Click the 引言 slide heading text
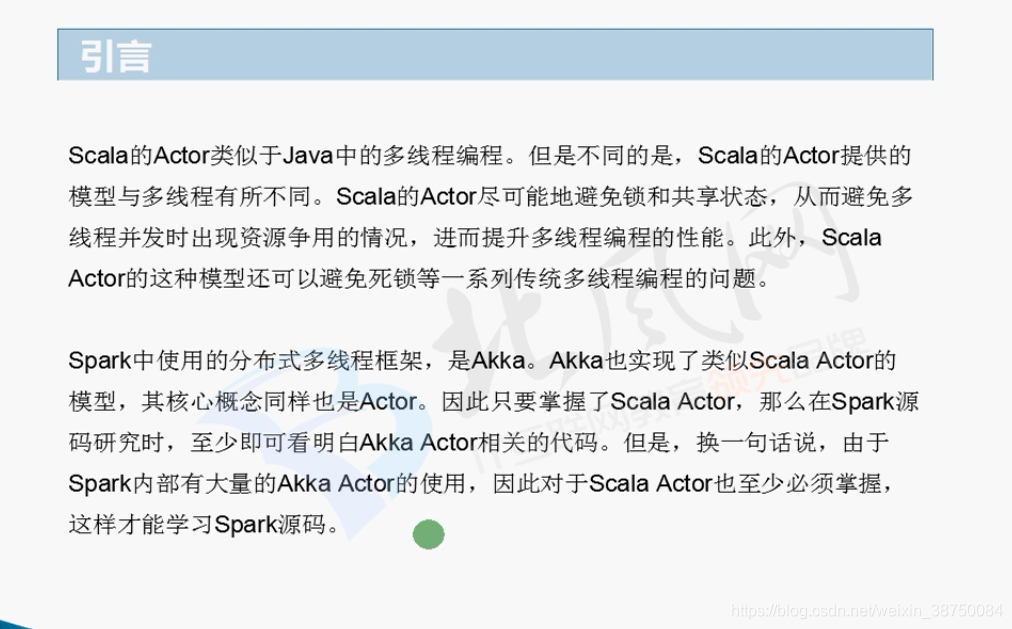 (x=116, y=56)
